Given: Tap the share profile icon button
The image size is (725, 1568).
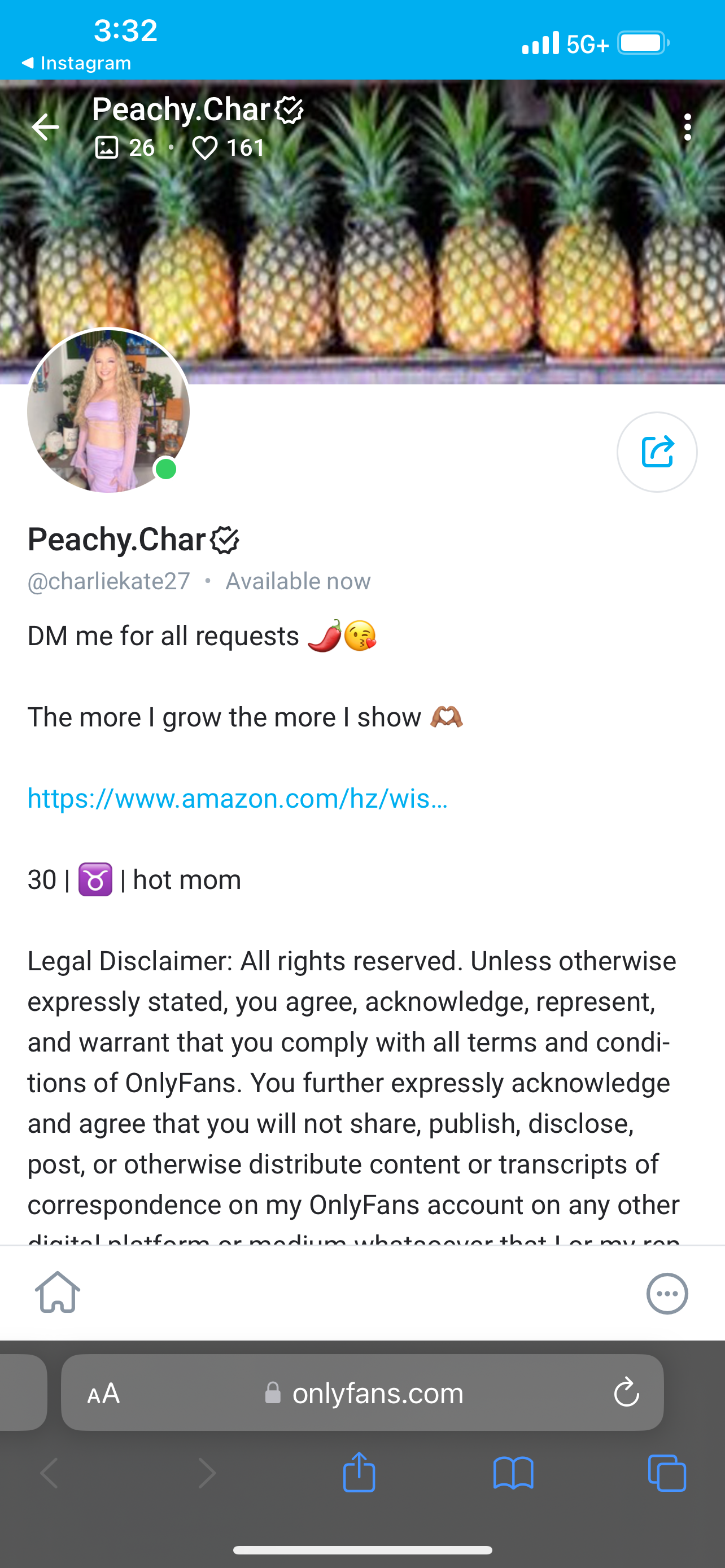Looking at the screenshot, I should tap(657, 452).
